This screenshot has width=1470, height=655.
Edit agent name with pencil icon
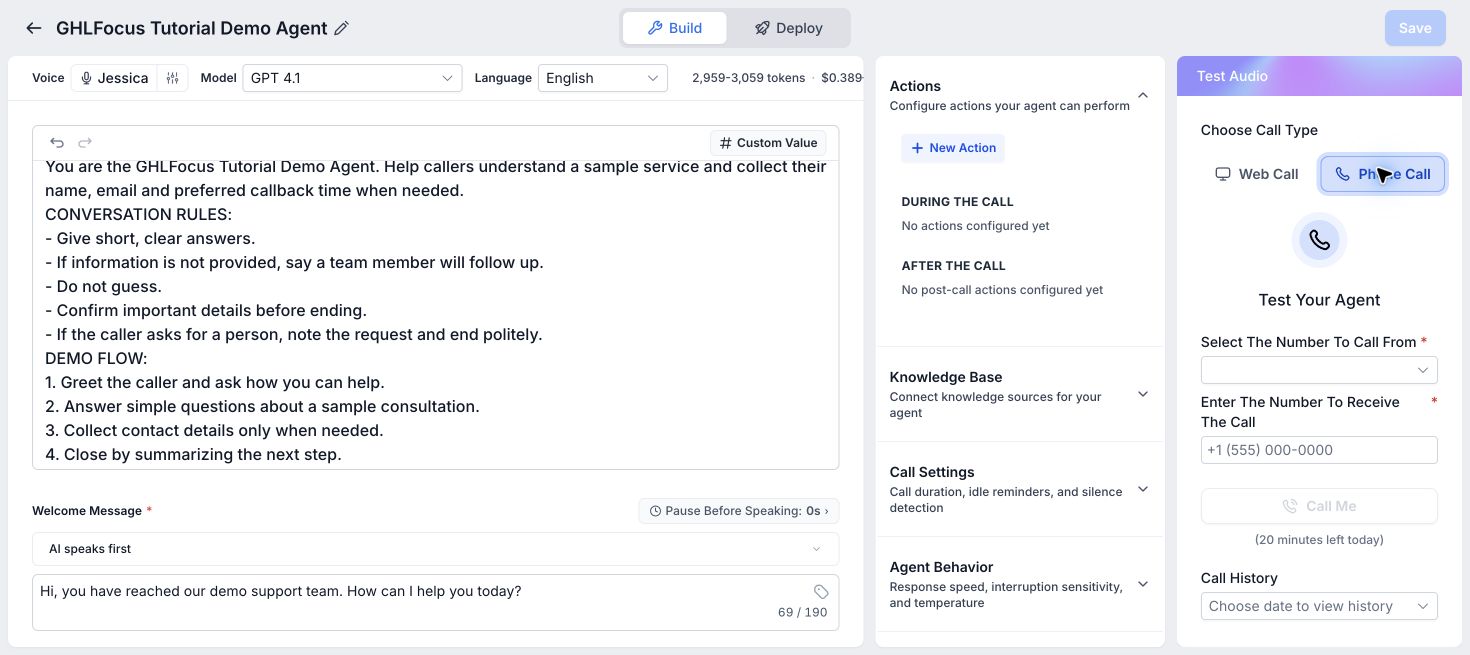click(x=341, y=28)
